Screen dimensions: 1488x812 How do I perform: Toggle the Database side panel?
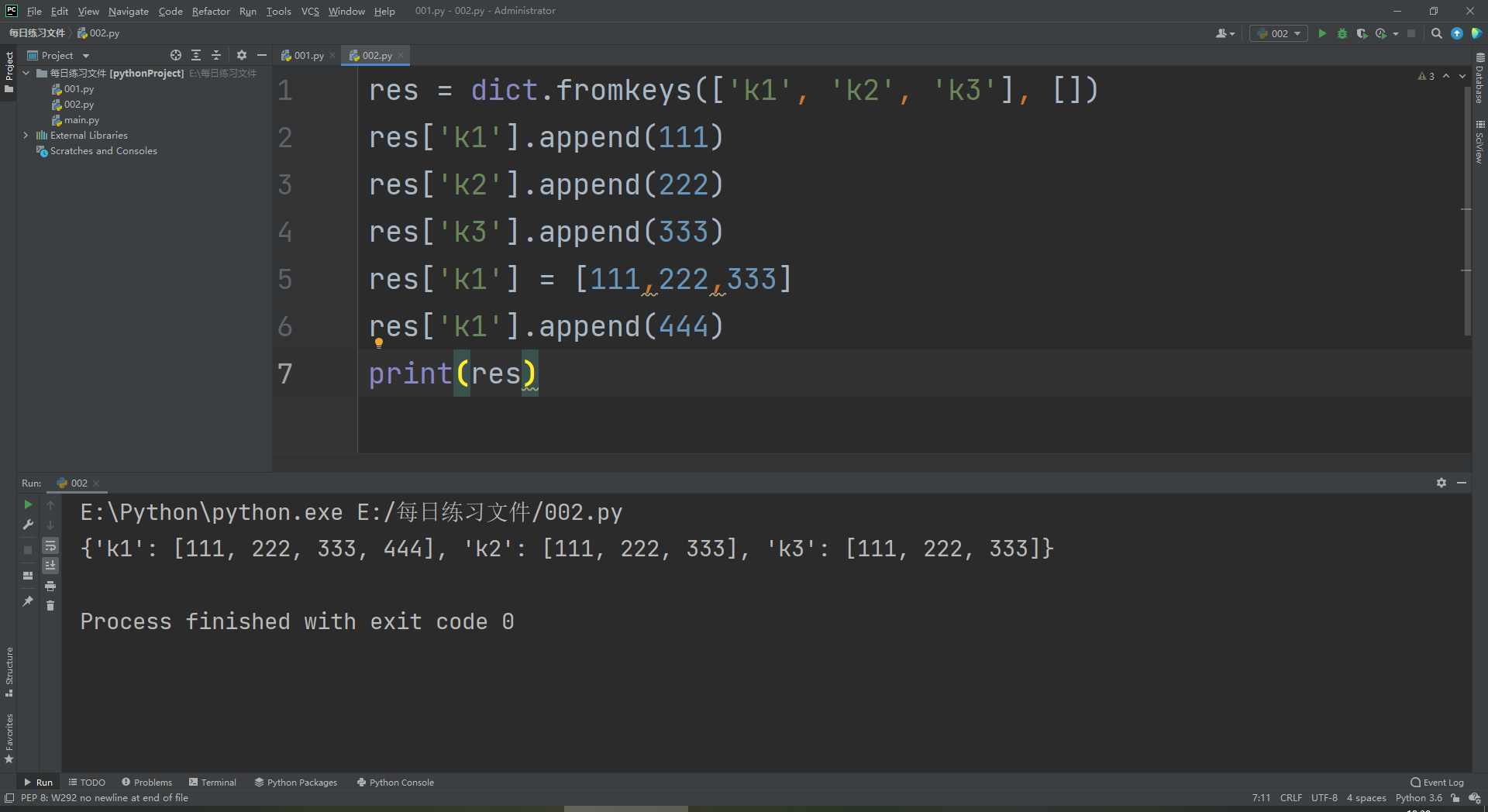click(1479, 78)
